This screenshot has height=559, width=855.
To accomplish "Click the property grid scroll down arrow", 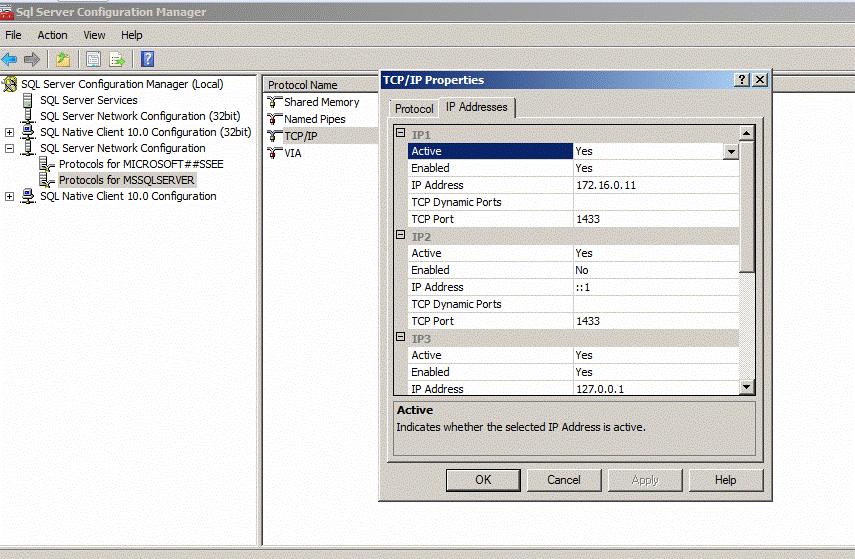I will [x=746, y=387].
